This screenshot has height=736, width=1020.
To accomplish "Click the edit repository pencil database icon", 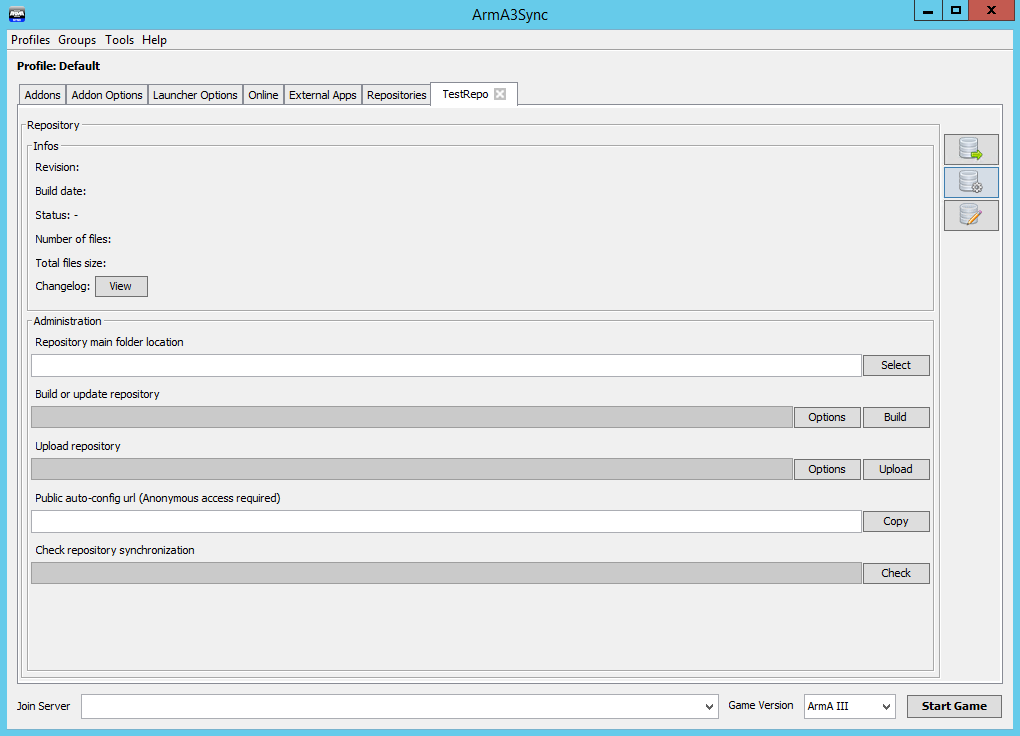I will [971, 215].
